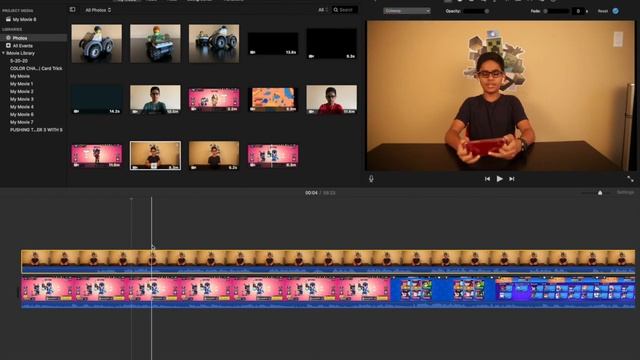The height and width of the screenshot is (360, 640).
Task: Select the 5-20-20 event
Action: pyautogui.click(x=19, y=61)
